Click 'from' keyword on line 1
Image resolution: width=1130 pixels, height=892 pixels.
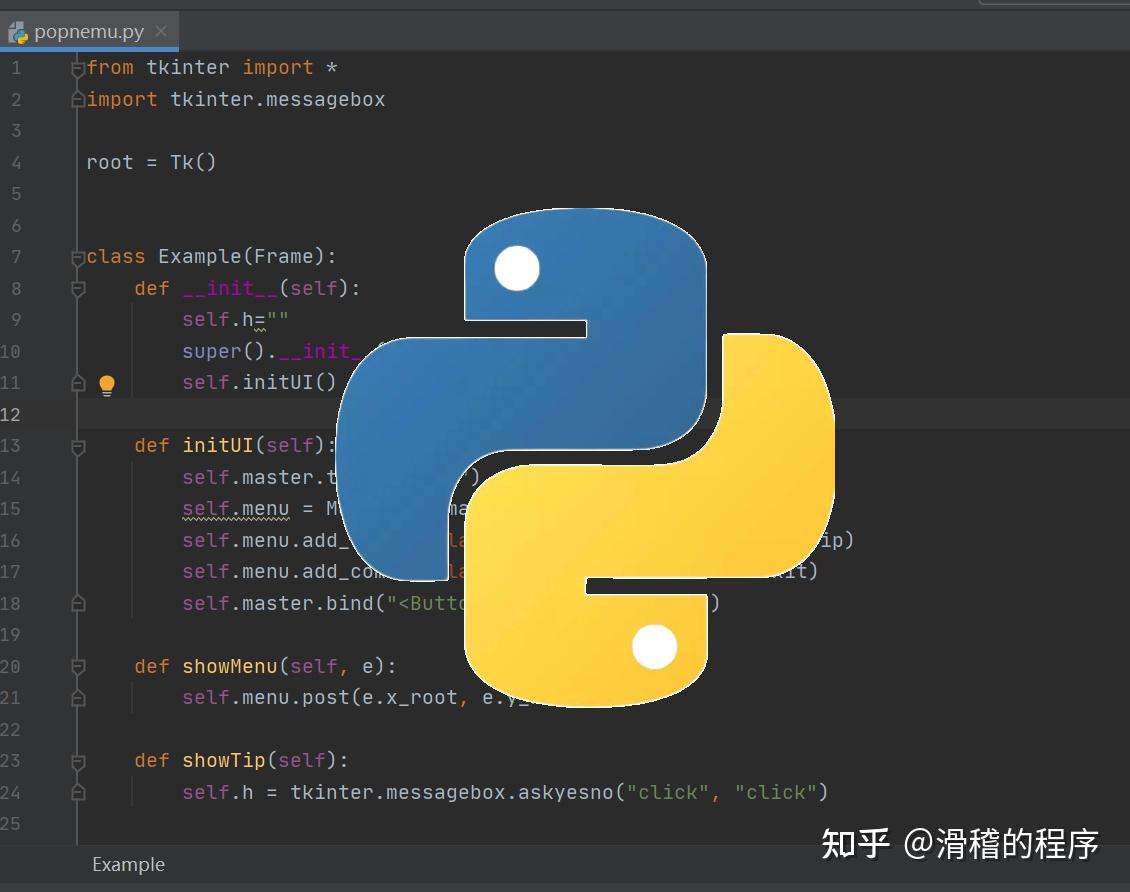[110, 68]
